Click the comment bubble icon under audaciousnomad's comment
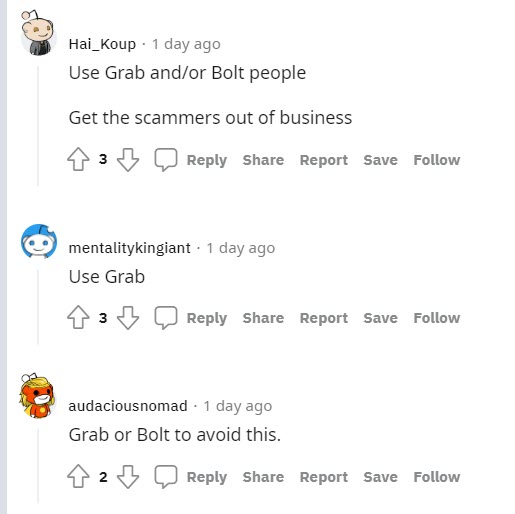515x514 pixels. 166,476
